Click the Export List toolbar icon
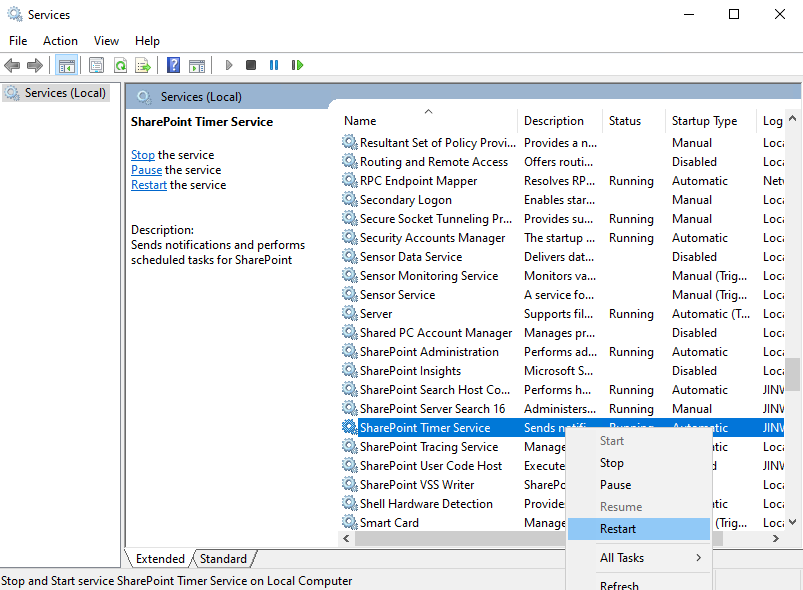Image resolution: width=803 pixels, height=590 pixels. tap(143, 65)
